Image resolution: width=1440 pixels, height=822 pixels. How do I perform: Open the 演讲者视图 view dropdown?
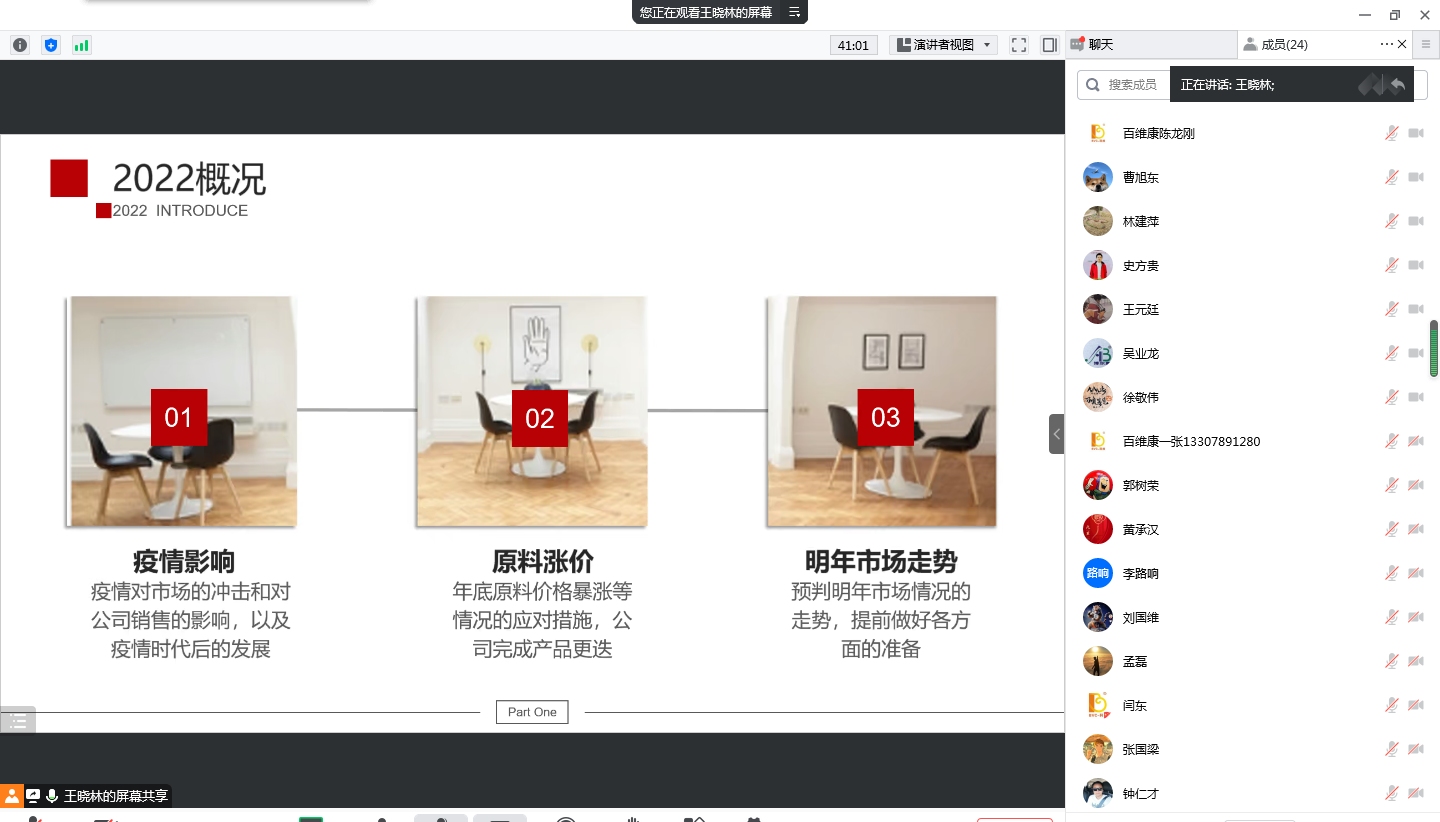(943, 45)
